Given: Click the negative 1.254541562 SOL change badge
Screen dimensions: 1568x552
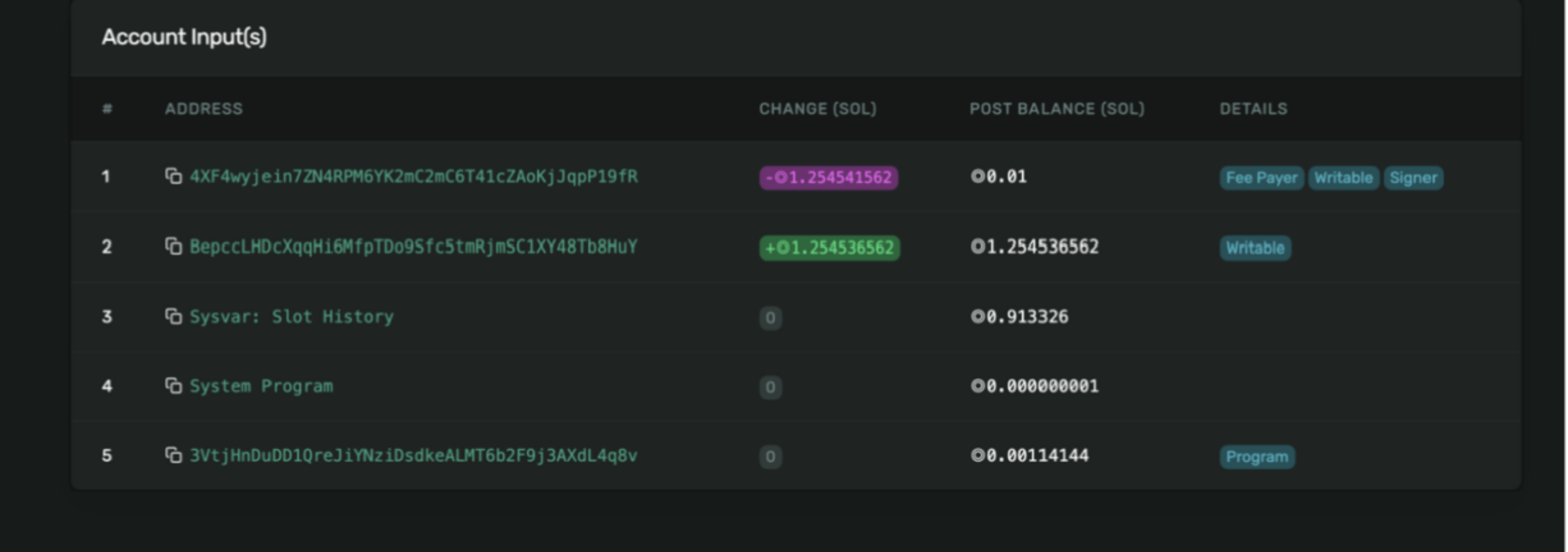Looking at the screenshot, I should click(828, 178).
